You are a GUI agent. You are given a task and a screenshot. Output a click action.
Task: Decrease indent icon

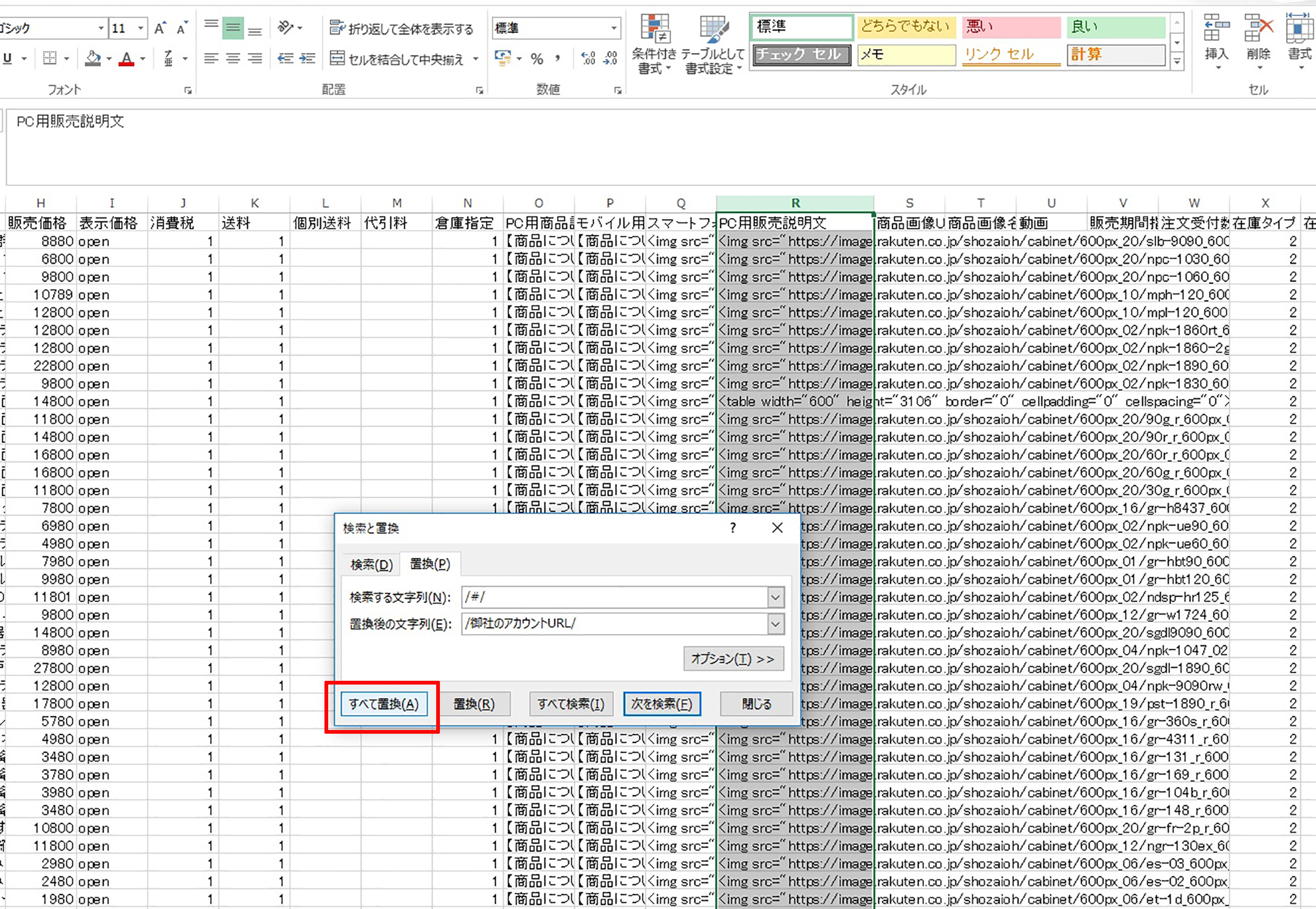point(285,58)
